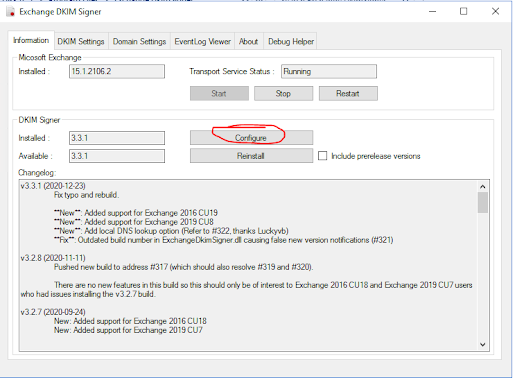
Task: Click the Start transport service button
Action: pyautogui.click(x=219, y=93)
